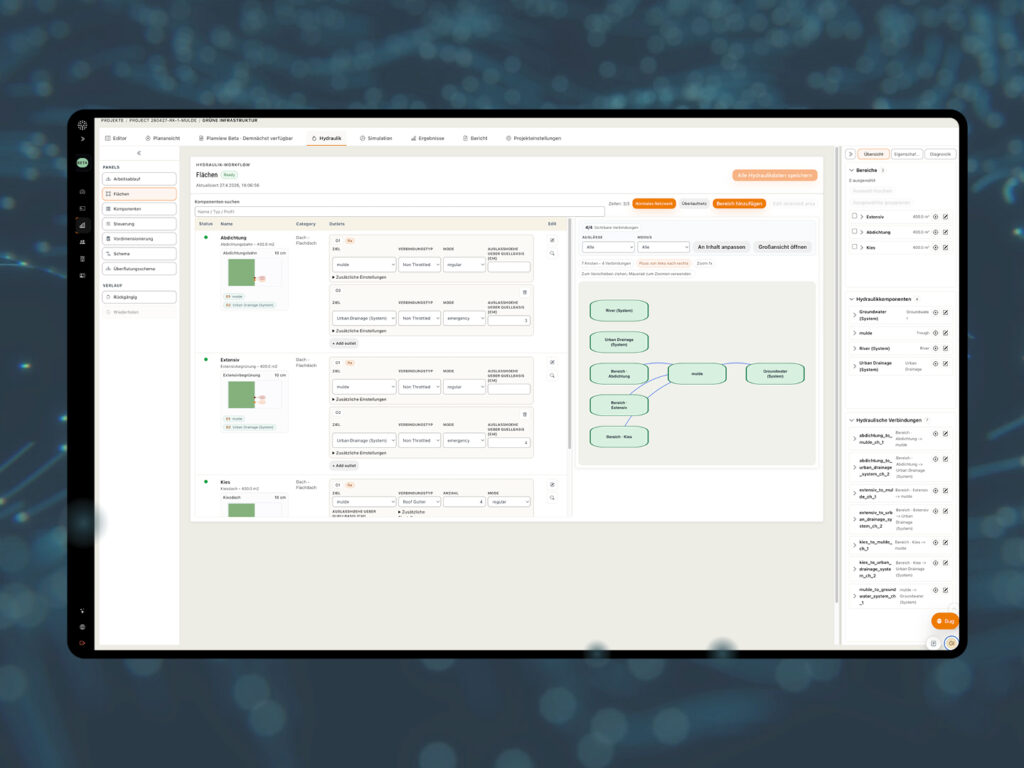Click the Komponenten suchen search field
Image resolution: width=1024 pixels, height=768 pixels.
point(400,212)
